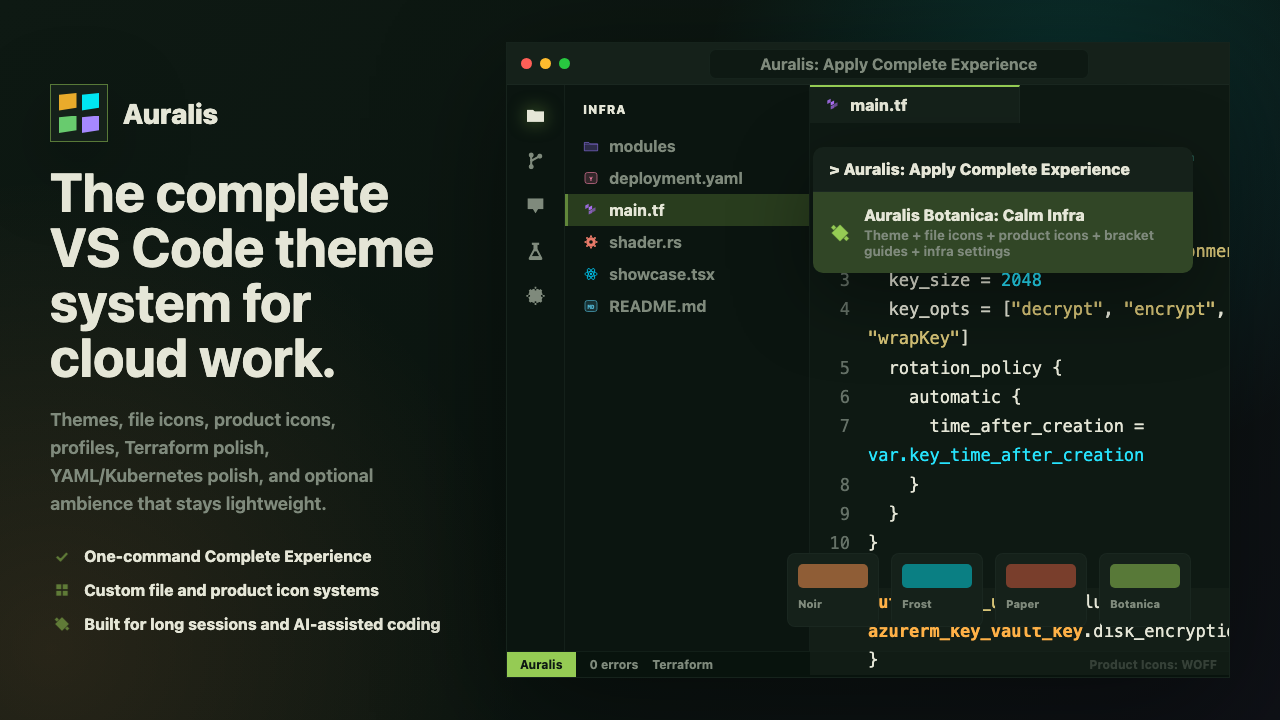This screenshot has height=720, width=1280.
Task: Click var.key_time_after_creation in the editor
Action: 1006,455
